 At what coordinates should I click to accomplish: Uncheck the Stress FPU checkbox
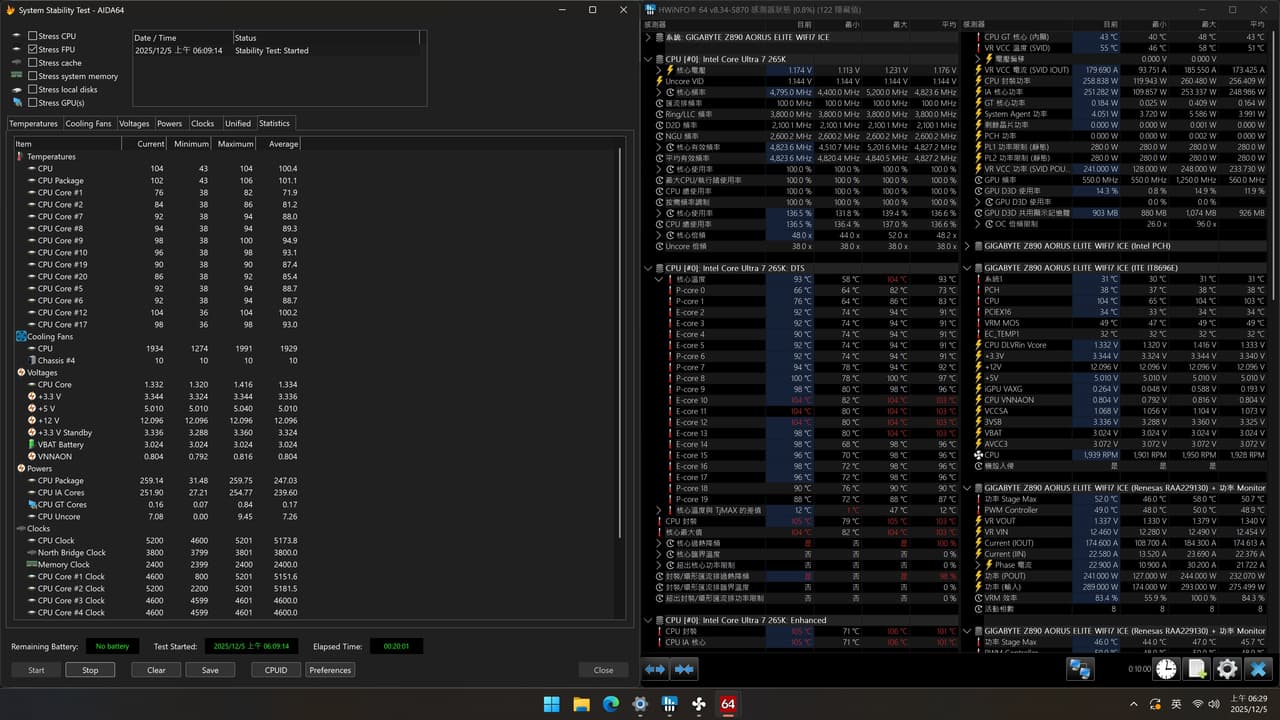pyautogui.click(x=33, y=49)
